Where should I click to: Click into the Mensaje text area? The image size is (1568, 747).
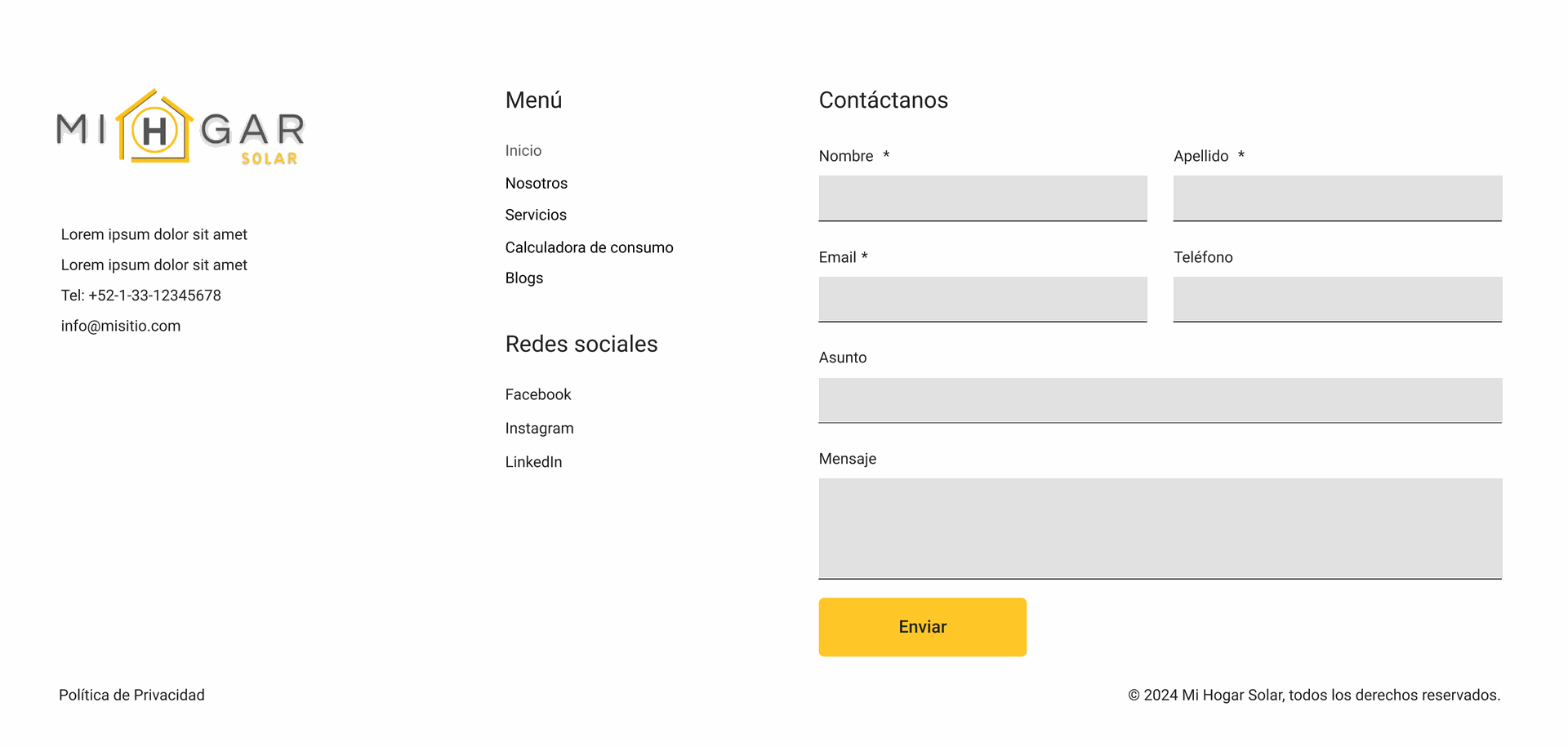pos(1160,529)
